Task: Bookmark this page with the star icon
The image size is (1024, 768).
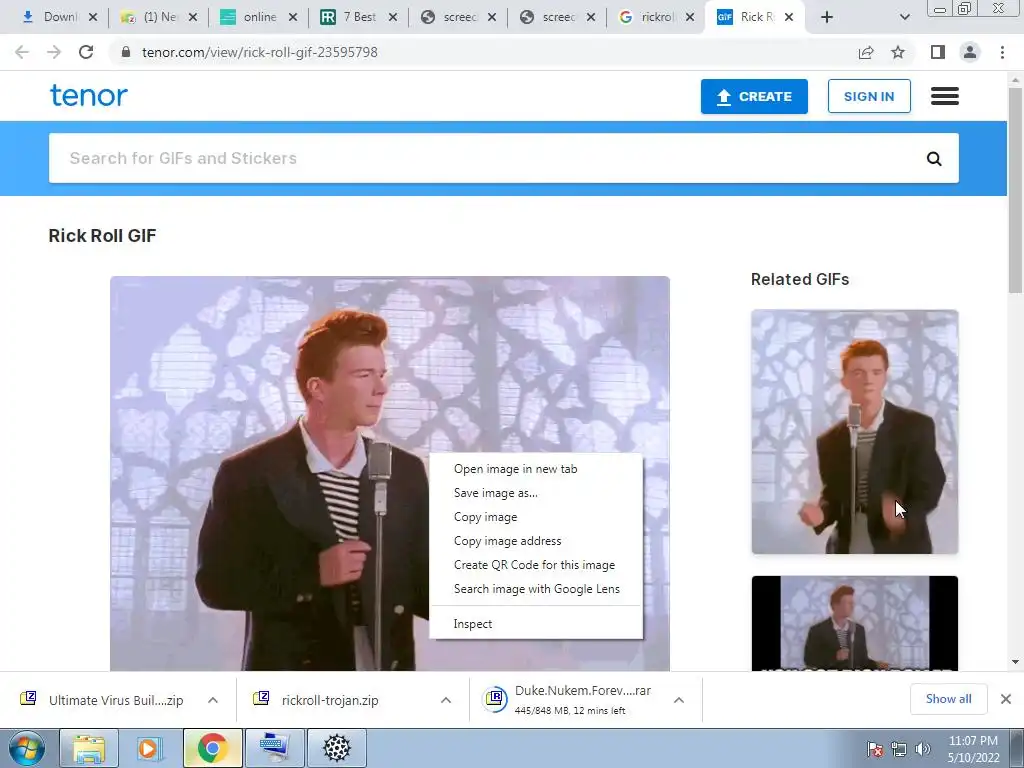Action: tap(898, 52)
